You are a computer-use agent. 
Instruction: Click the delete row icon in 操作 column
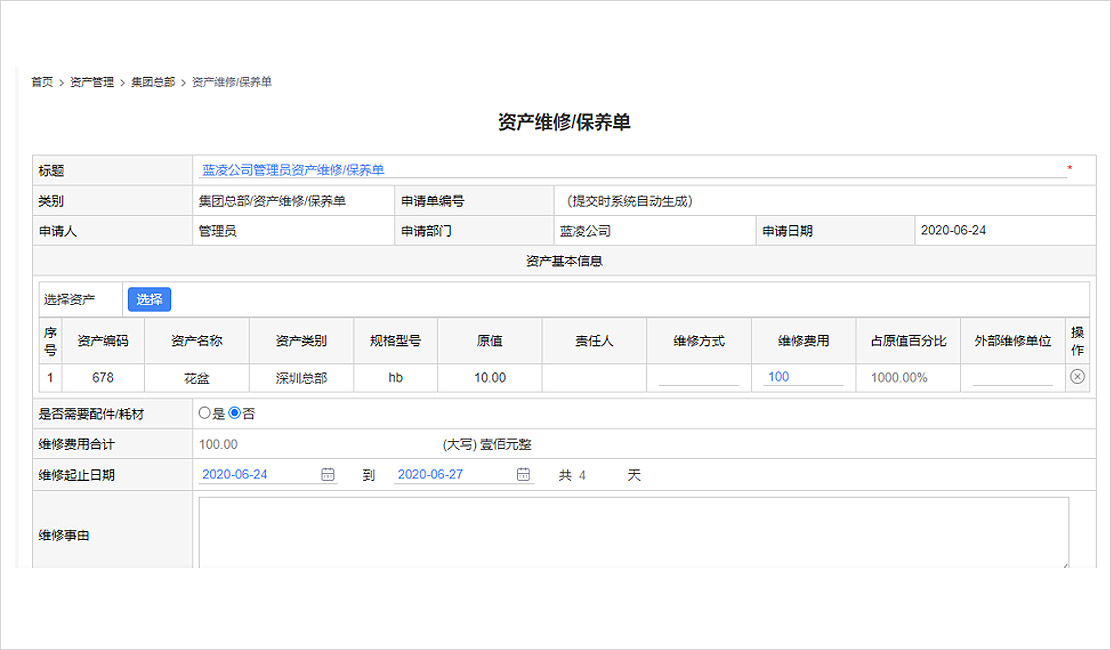point(1077,377)
